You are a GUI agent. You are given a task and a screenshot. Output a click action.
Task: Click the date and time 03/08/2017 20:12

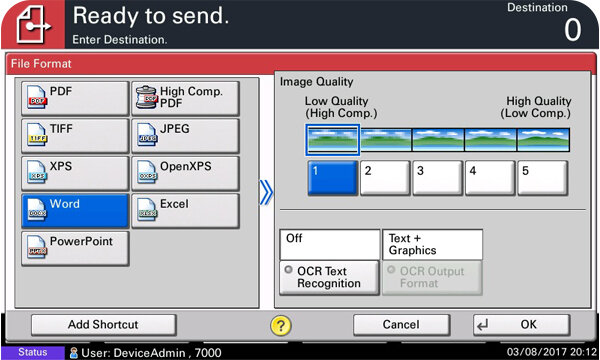[551, 352]
